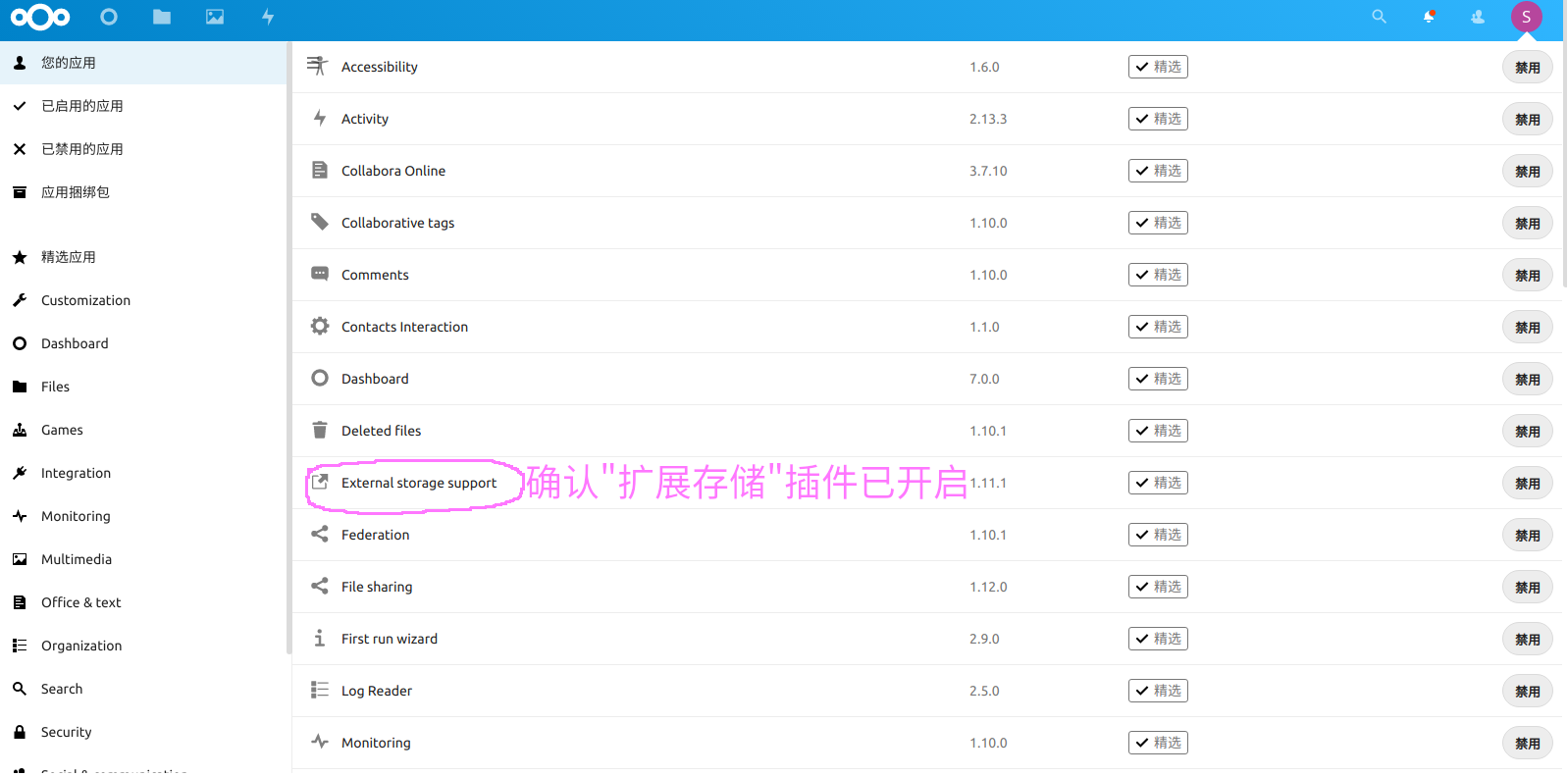
Task: Click version 1.12.0 of File sharing
Action: tap(988, 587)
